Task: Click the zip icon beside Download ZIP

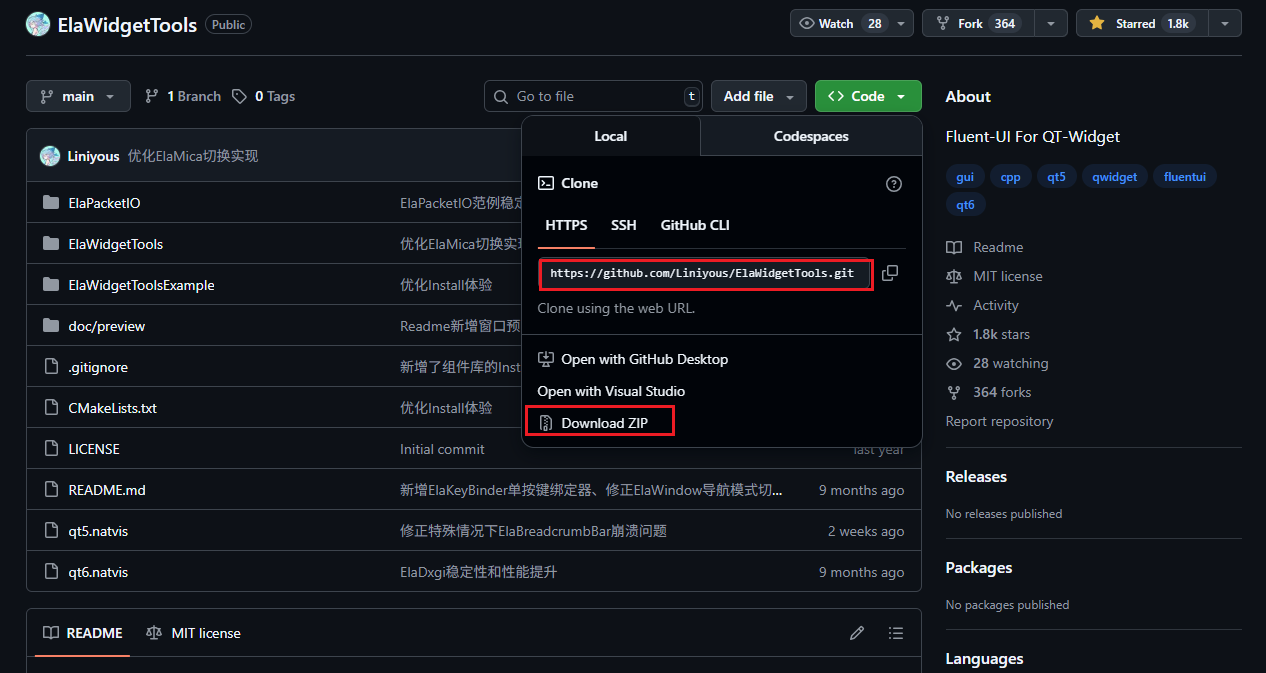Action: (546, 423)
